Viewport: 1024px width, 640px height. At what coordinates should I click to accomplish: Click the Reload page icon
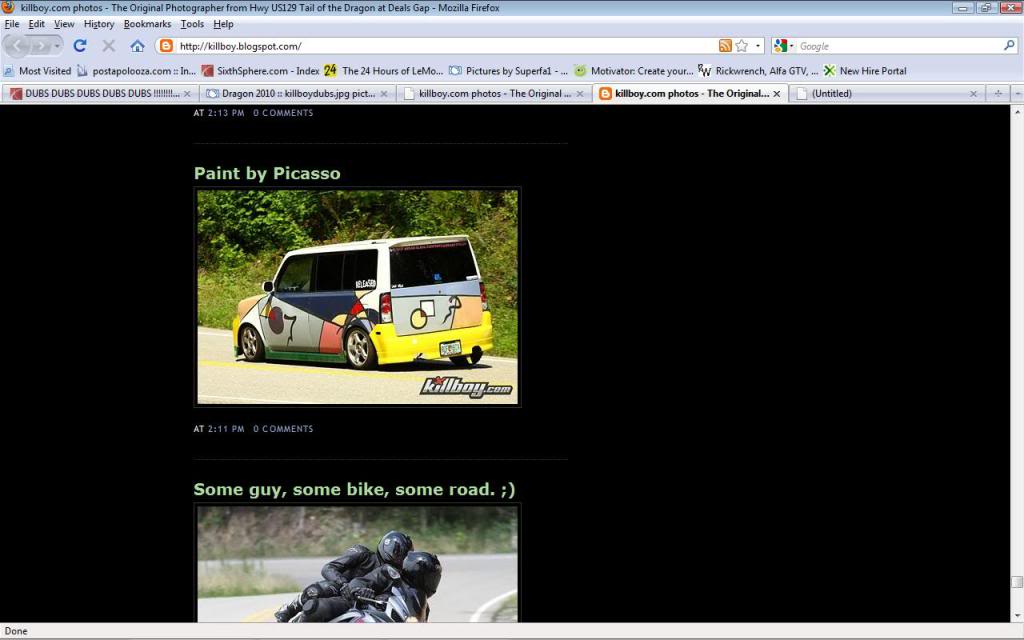point(80,45)
